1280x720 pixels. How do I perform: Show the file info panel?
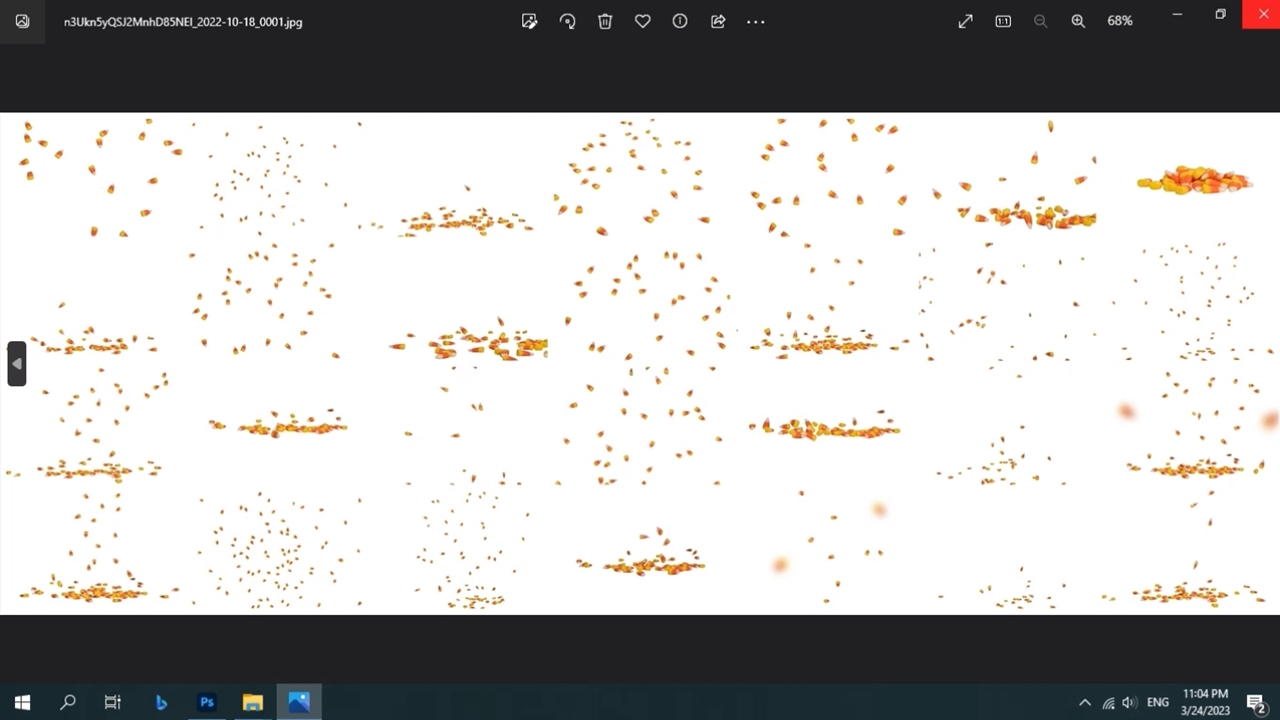tap(680, 21)
